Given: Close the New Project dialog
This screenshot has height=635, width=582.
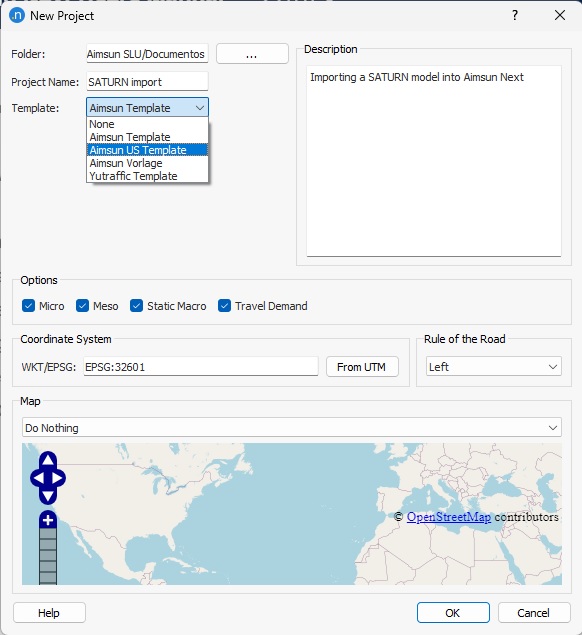Looking at the screenshot, I should [x=560, y=15].
